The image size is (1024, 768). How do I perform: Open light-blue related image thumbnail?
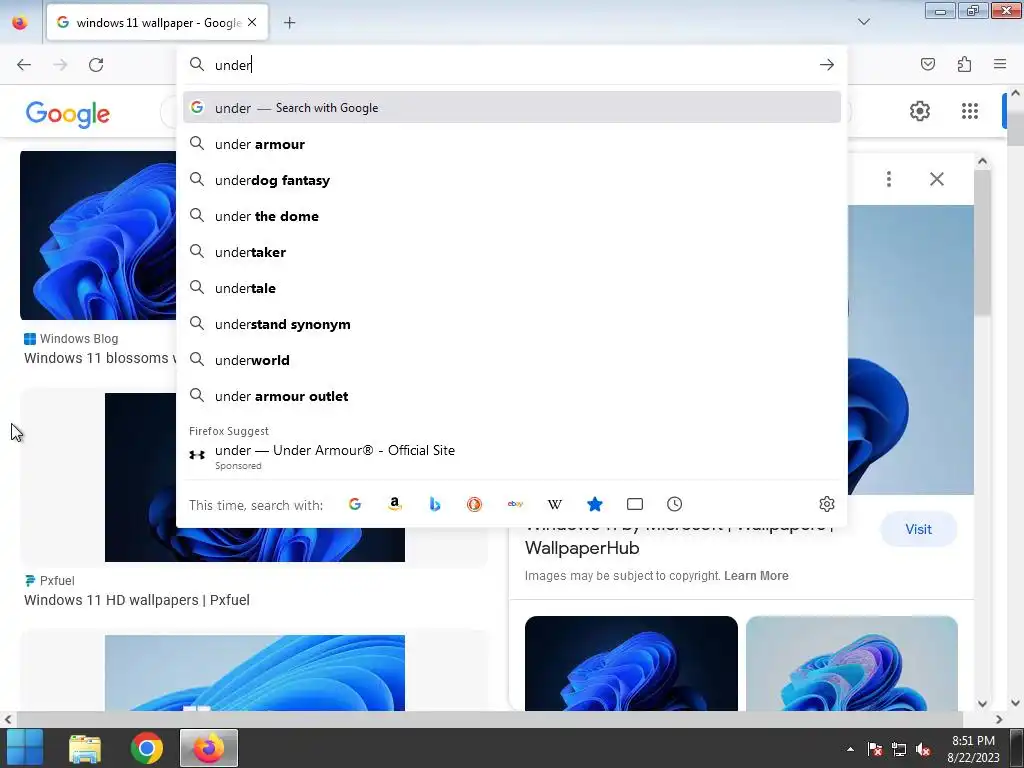(x=852, y=663)
